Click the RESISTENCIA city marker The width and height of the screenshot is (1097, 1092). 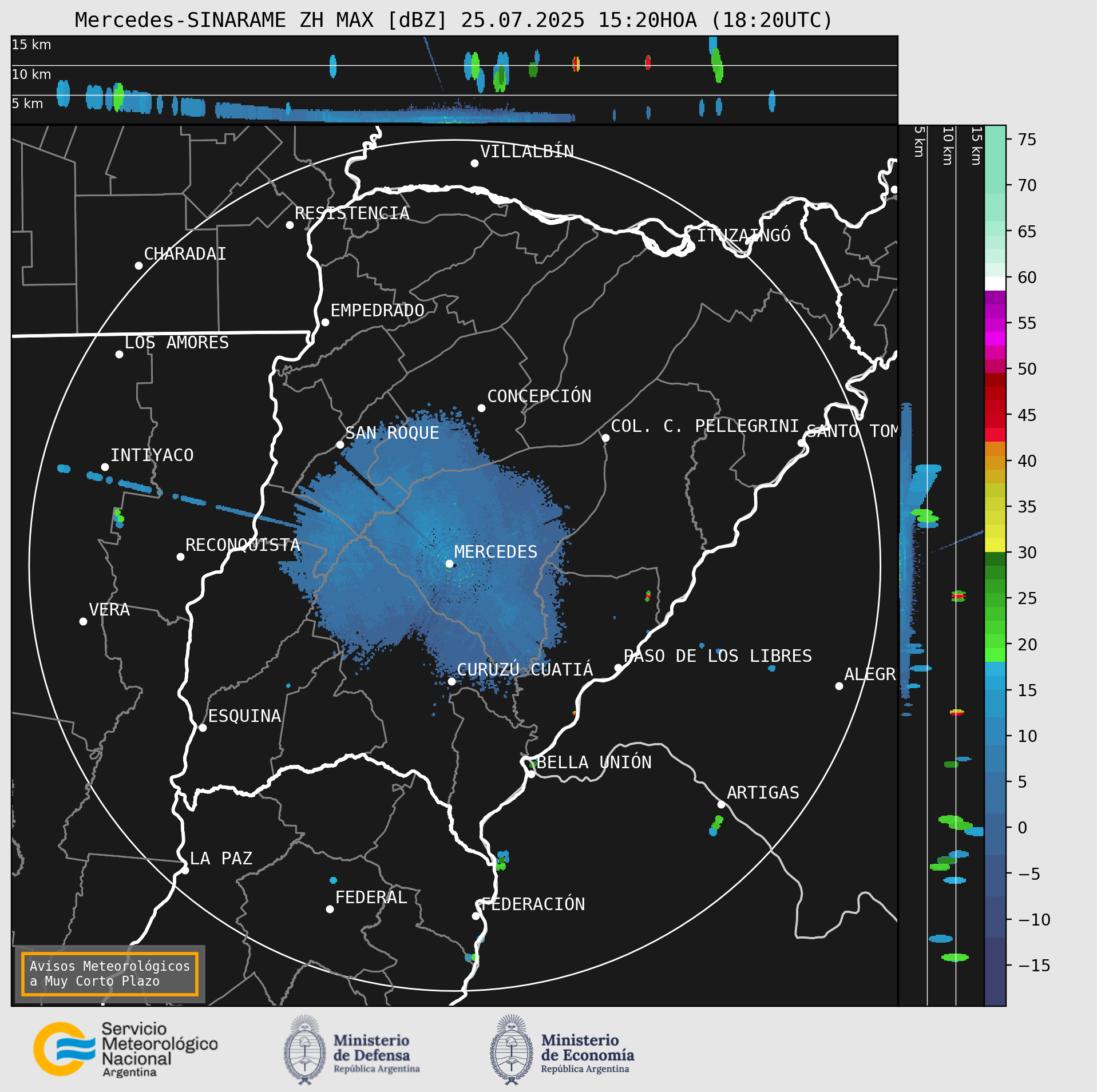290,225
